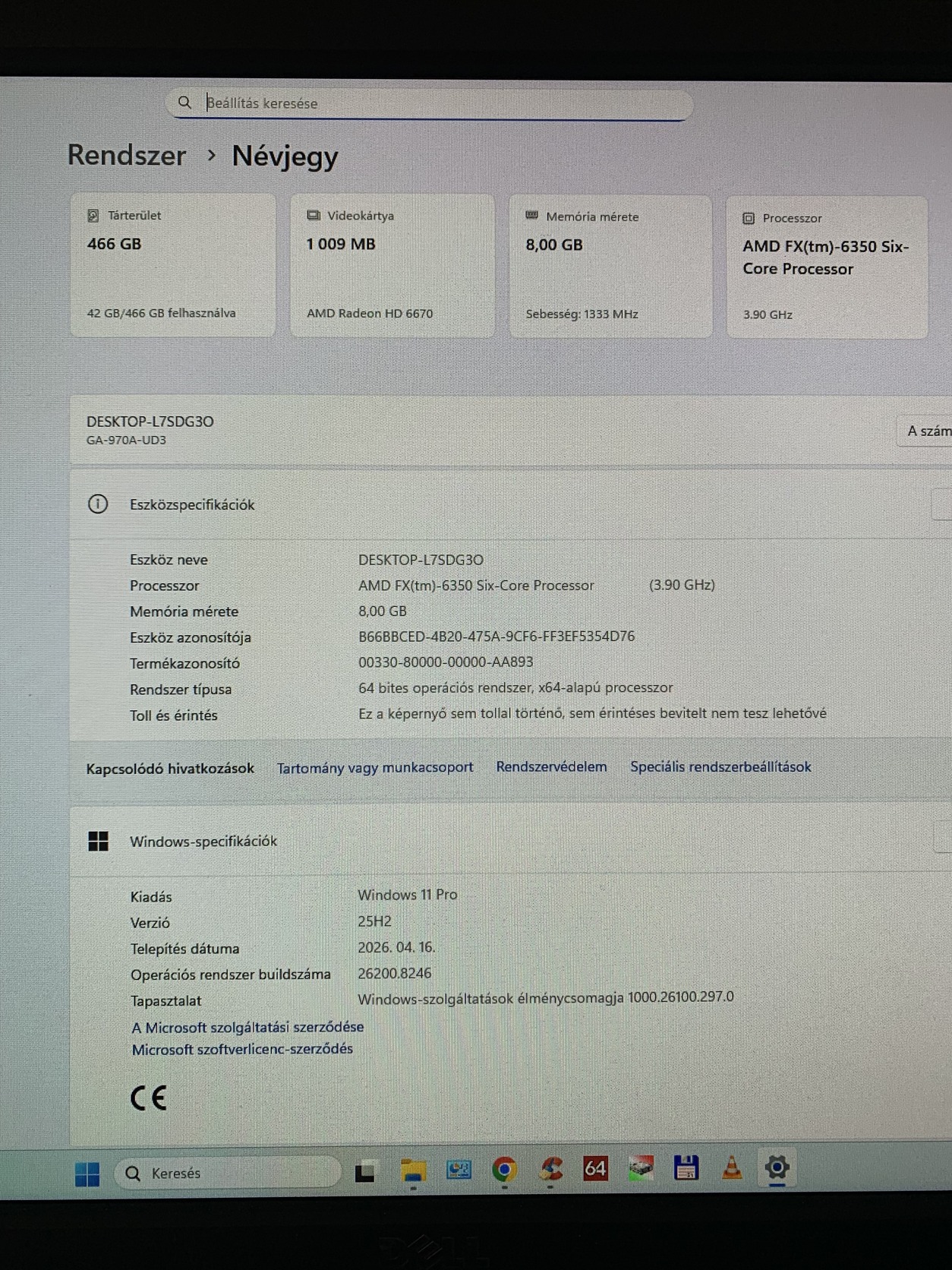
Task: Click the Kapcsolódó hivatkozások label
Action: pos(170,769)
